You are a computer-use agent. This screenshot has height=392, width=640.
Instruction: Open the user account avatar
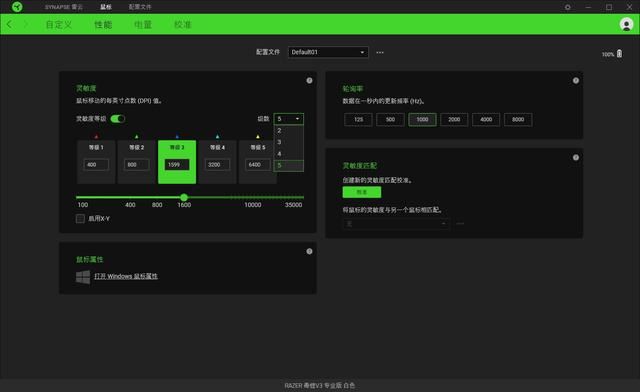(x=626, y=24)
